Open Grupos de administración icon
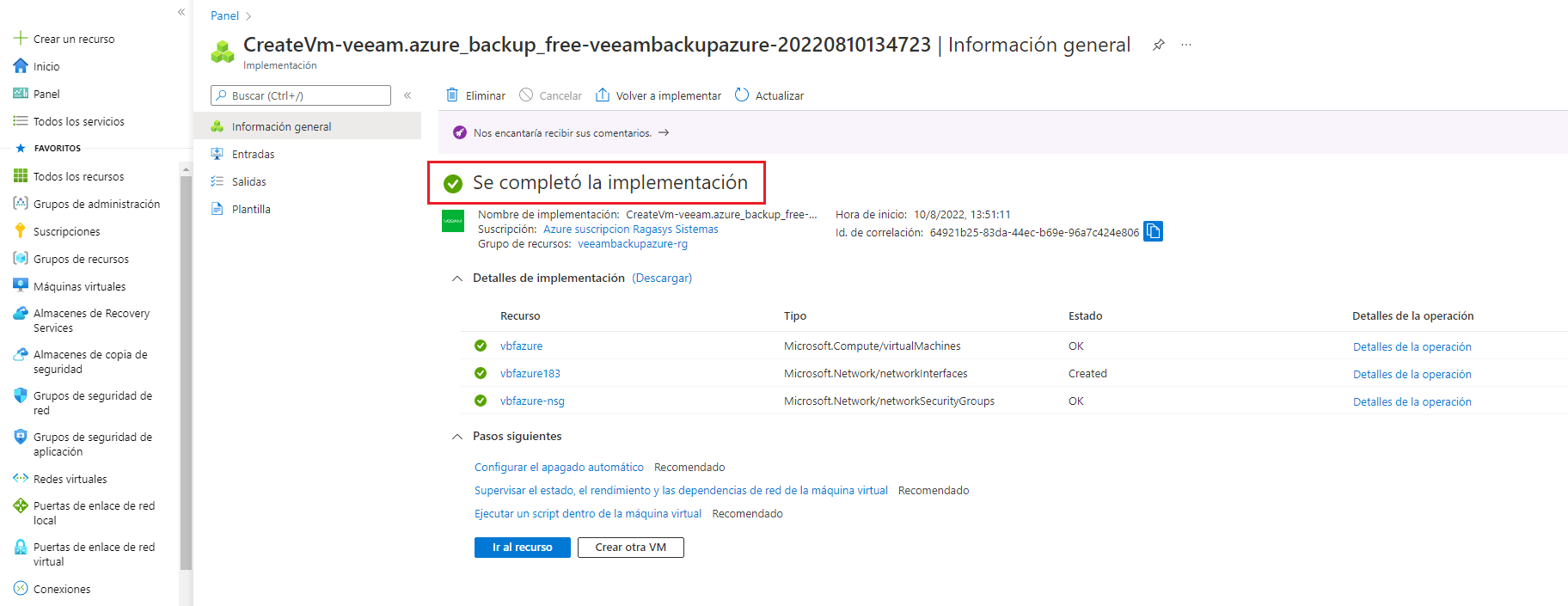The image size is (1568, 606). pos(21,203)
